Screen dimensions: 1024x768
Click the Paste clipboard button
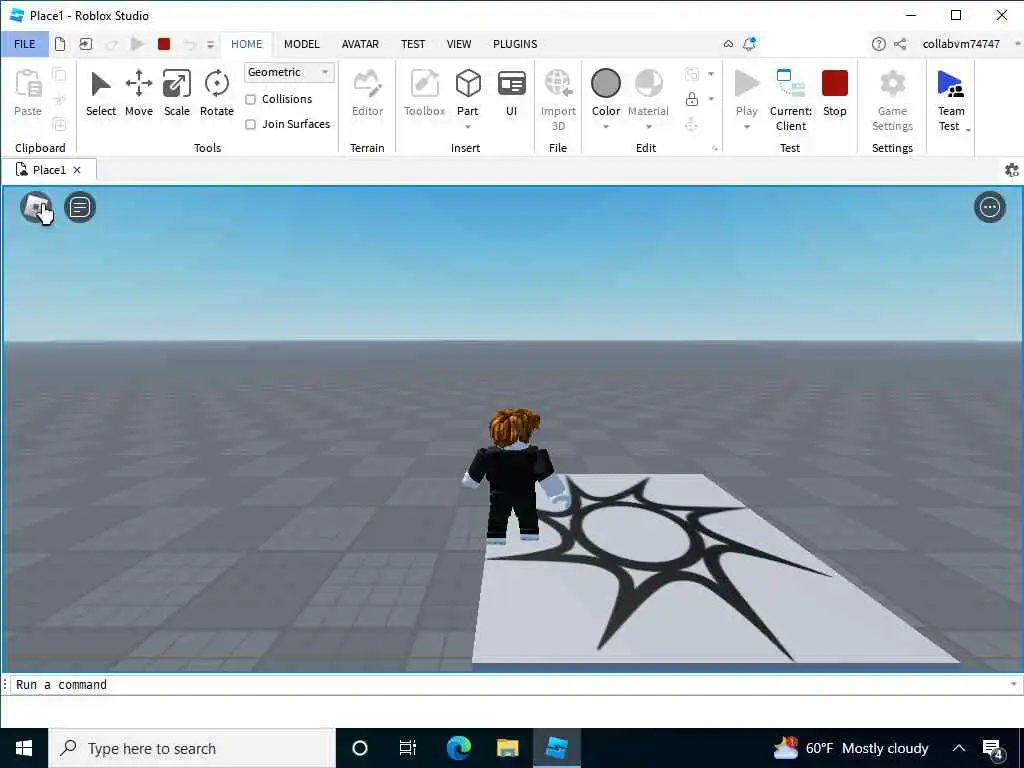(x=28, y=94)
